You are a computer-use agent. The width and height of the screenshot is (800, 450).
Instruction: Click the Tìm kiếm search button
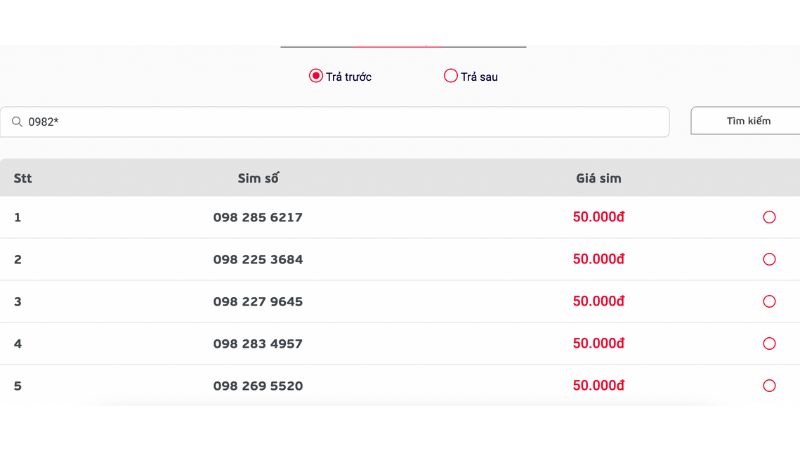[747, 121]
